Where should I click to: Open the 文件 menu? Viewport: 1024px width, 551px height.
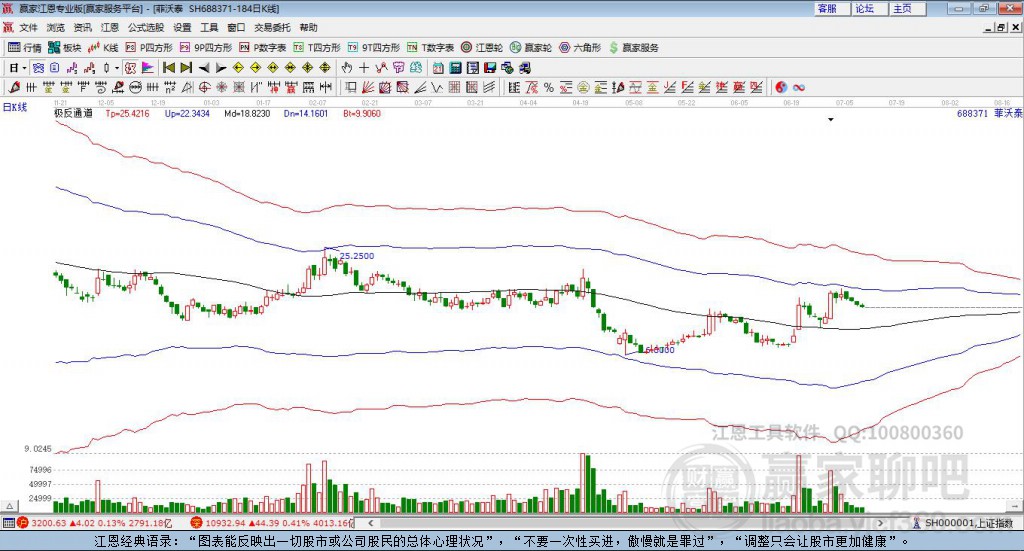(x=29, y=27)
